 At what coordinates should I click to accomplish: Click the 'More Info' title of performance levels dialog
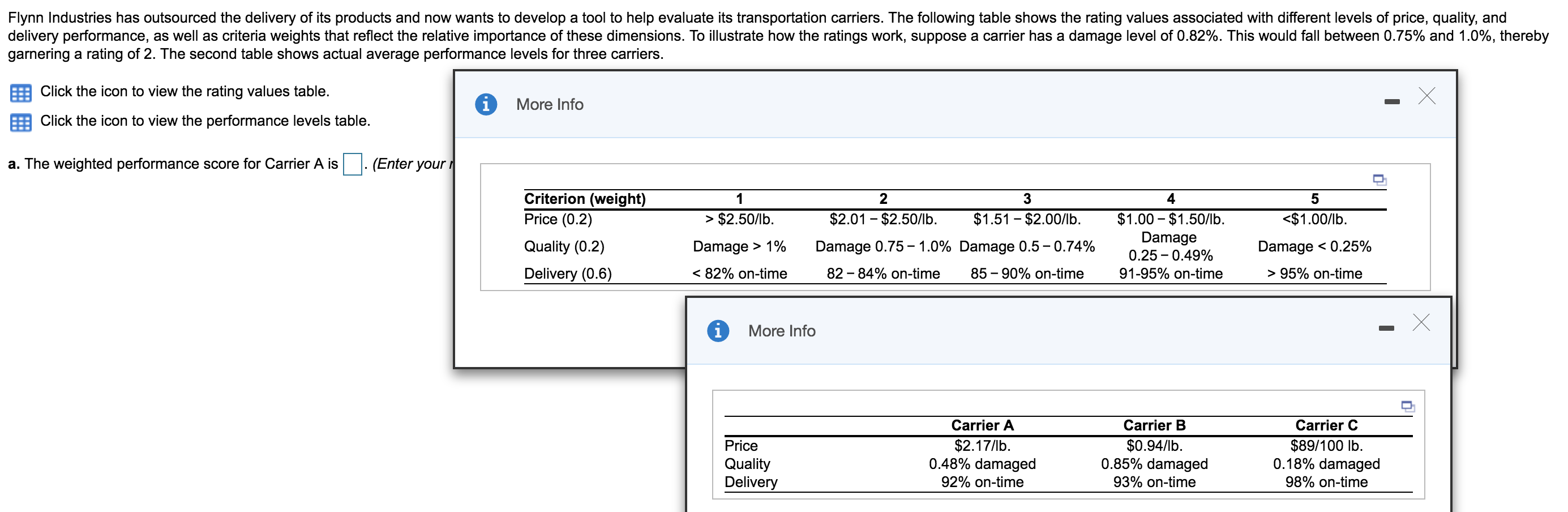click(x=782, y=331)
